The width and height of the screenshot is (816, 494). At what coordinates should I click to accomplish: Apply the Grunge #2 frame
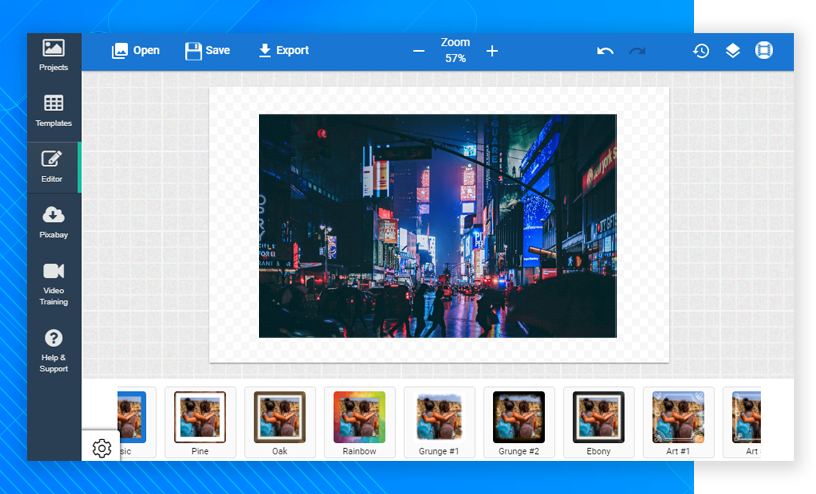tap(519, 423)
